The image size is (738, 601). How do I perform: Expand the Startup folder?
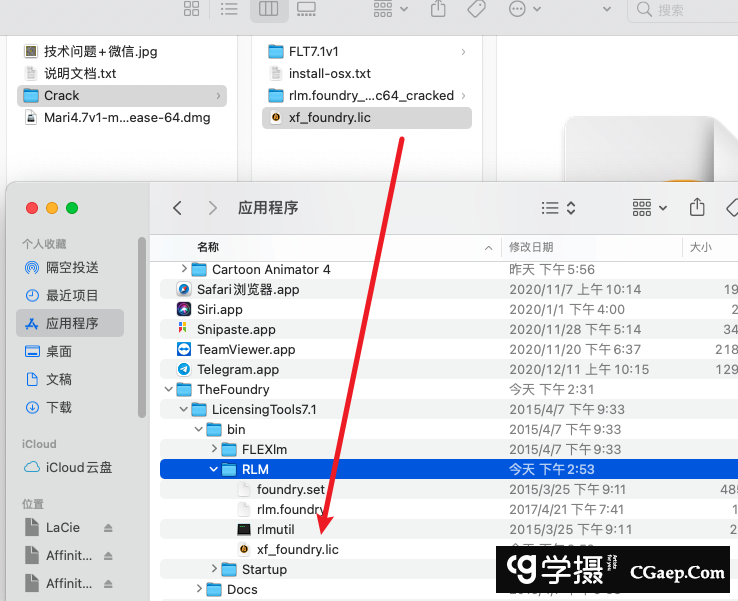[214, 569]
